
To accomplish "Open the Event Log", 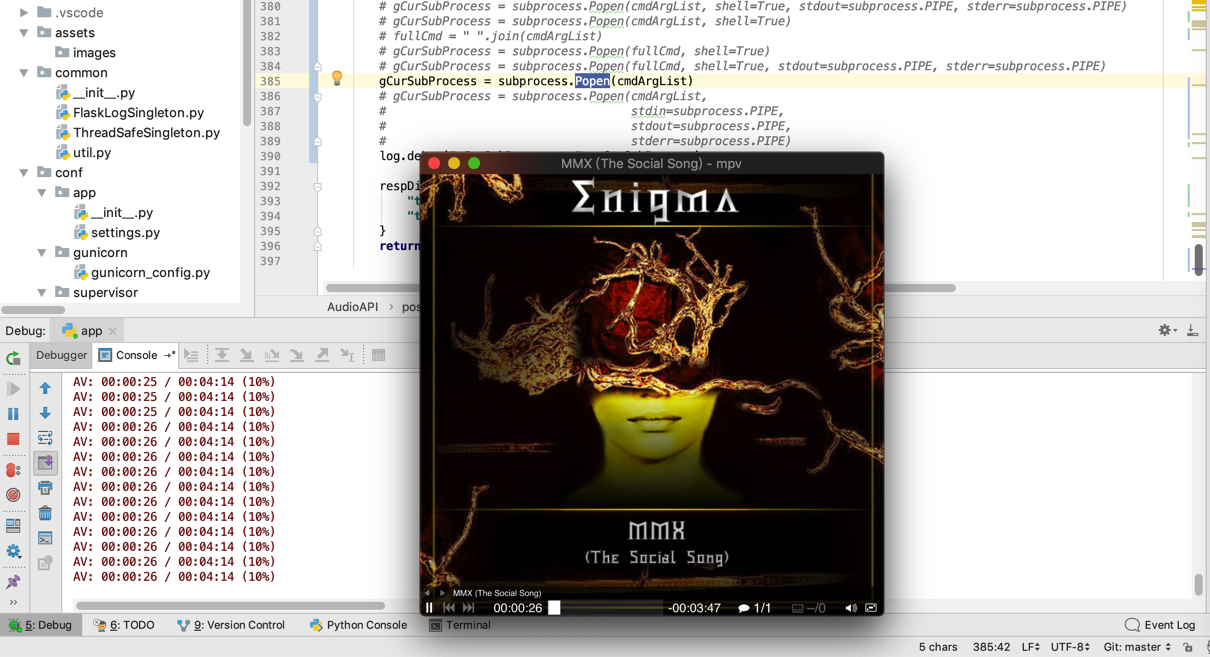I will (x=1160, y=625).
